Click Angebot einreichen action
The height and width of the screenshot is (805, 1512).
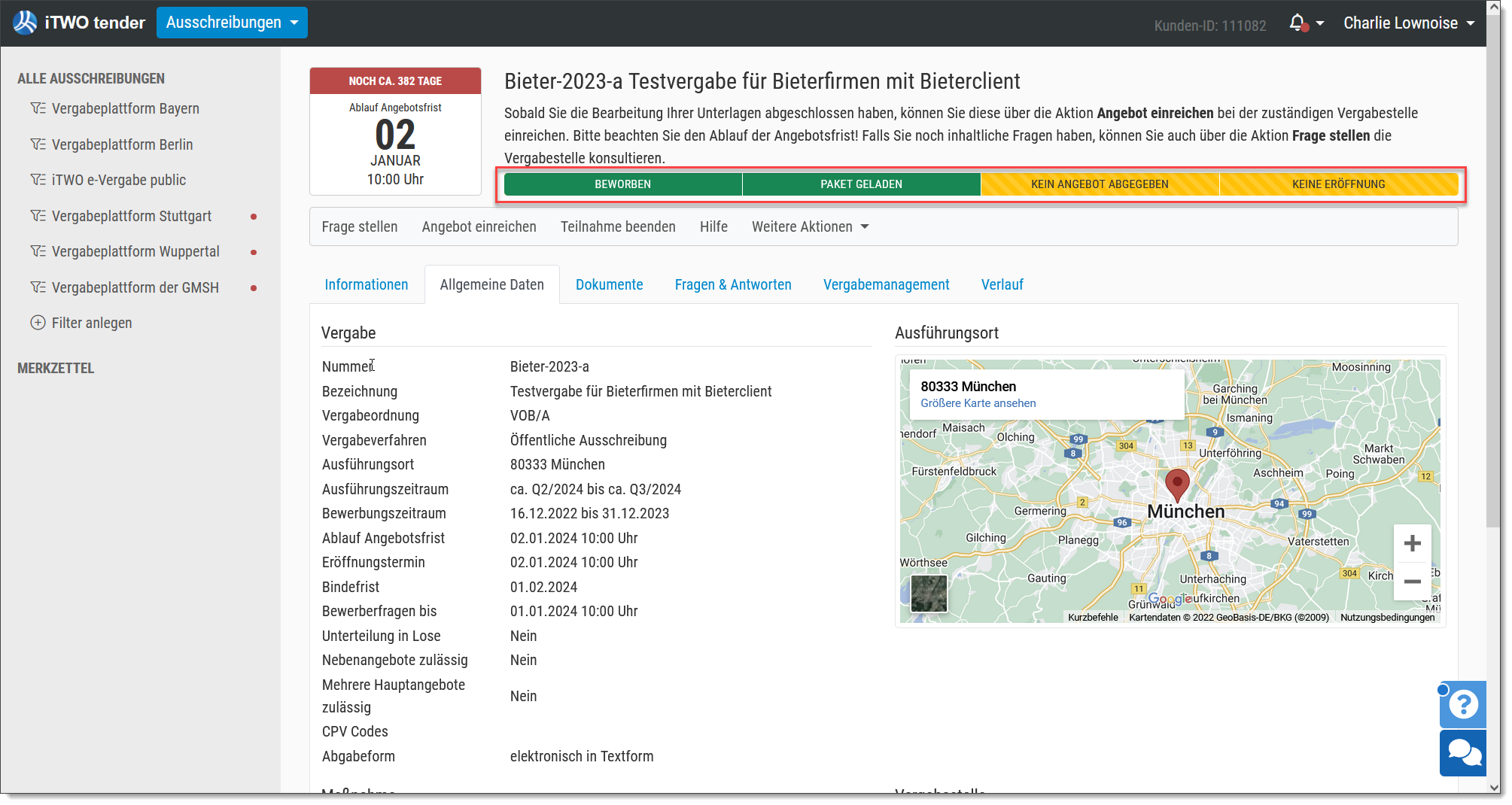[x=479, y=226]
